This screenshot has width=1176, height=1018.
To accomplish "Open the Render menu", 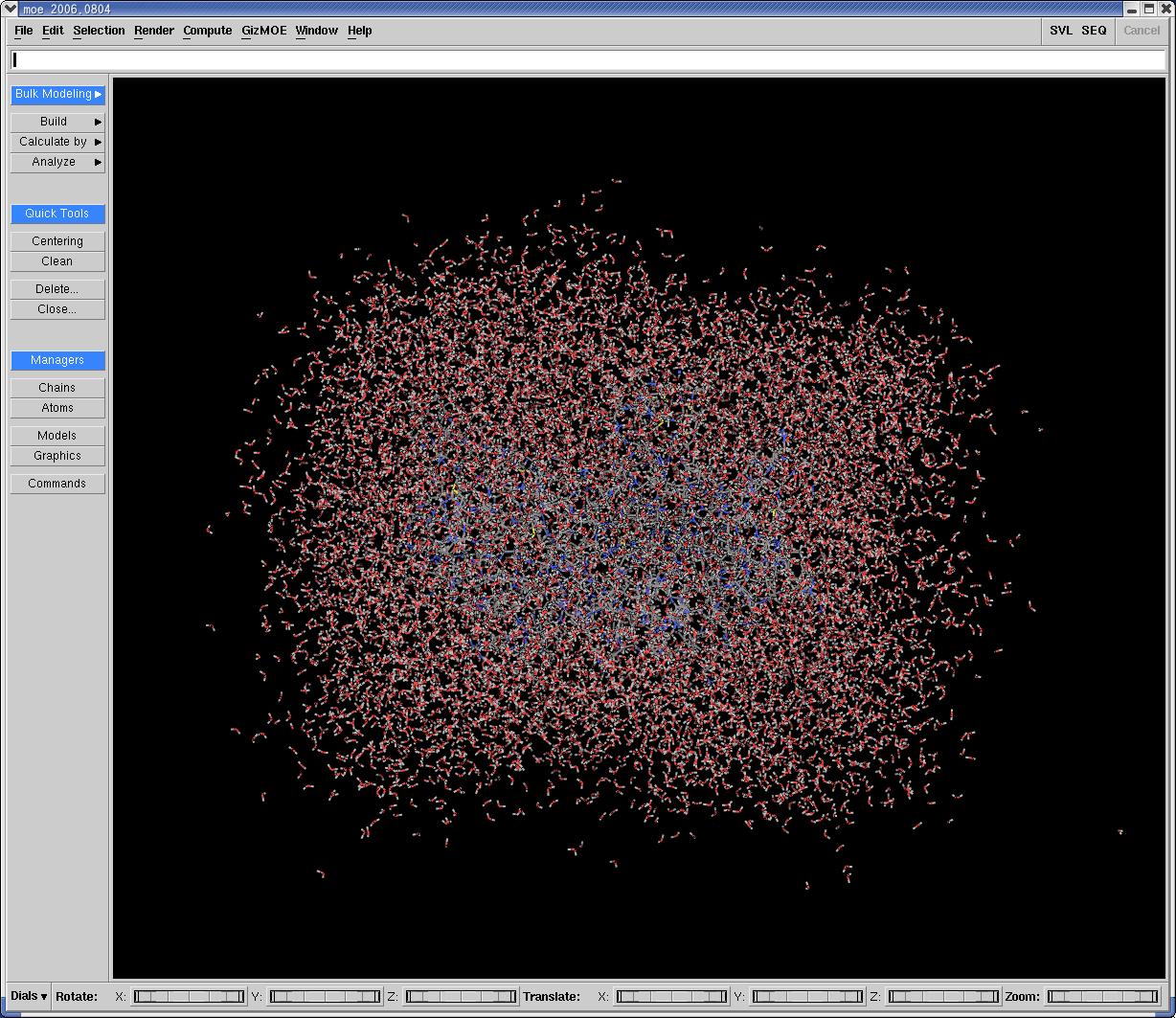I will coord(153,31).
